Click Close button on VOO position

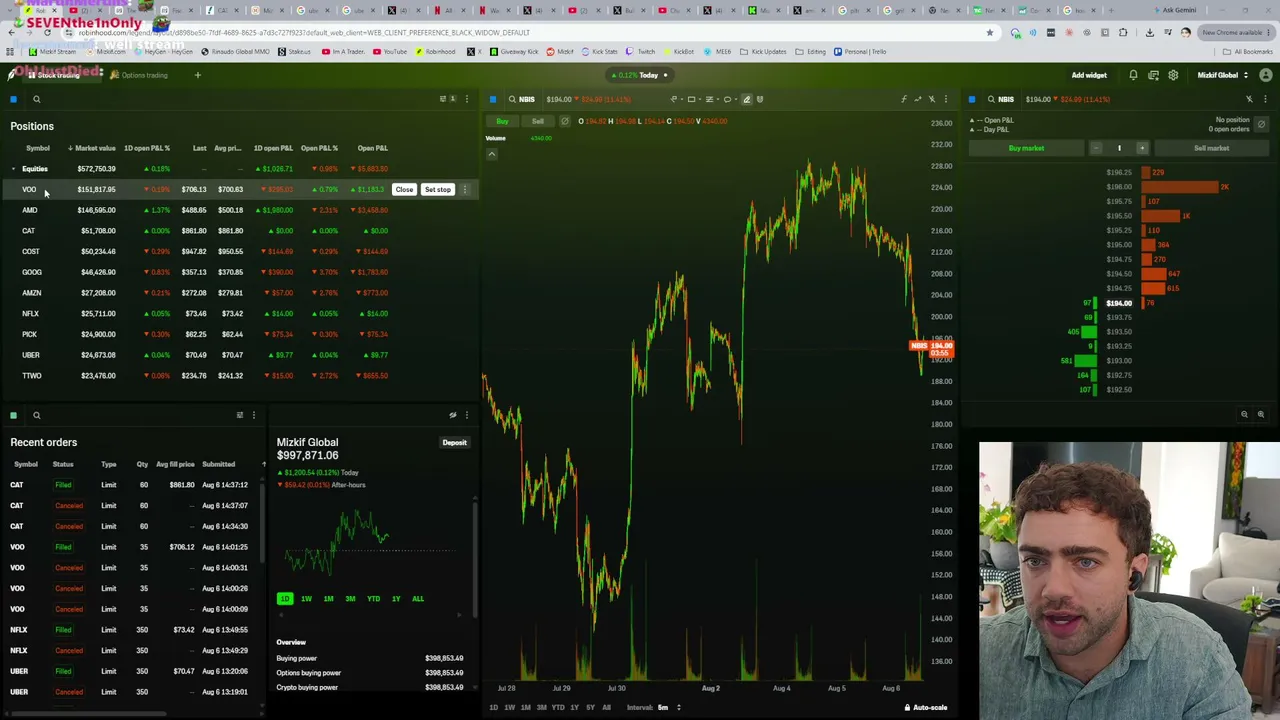pos(404,189)
